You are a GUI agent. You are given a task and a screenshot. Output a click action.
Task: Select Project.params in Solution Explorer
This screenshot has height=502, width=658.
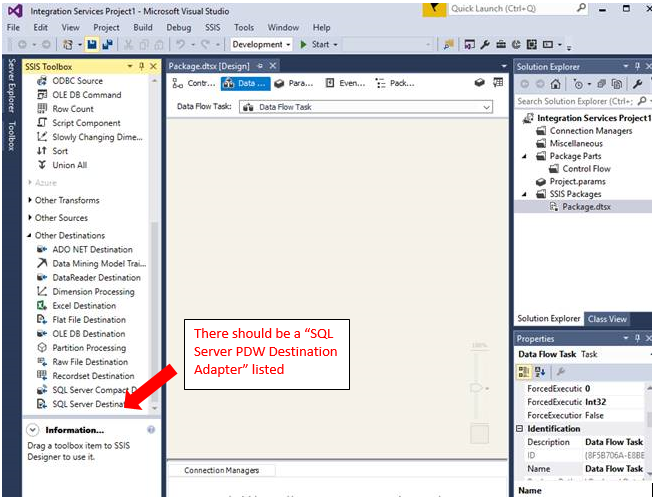point(577,182)
